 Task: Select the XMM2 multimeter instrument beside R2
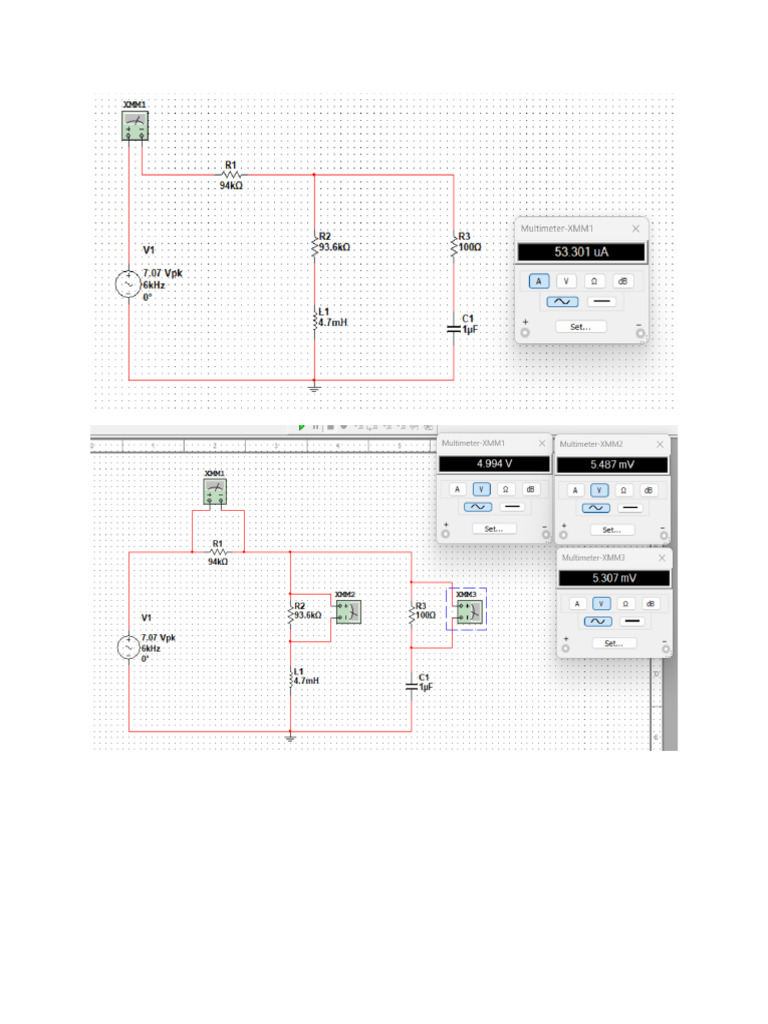(348, 612)
